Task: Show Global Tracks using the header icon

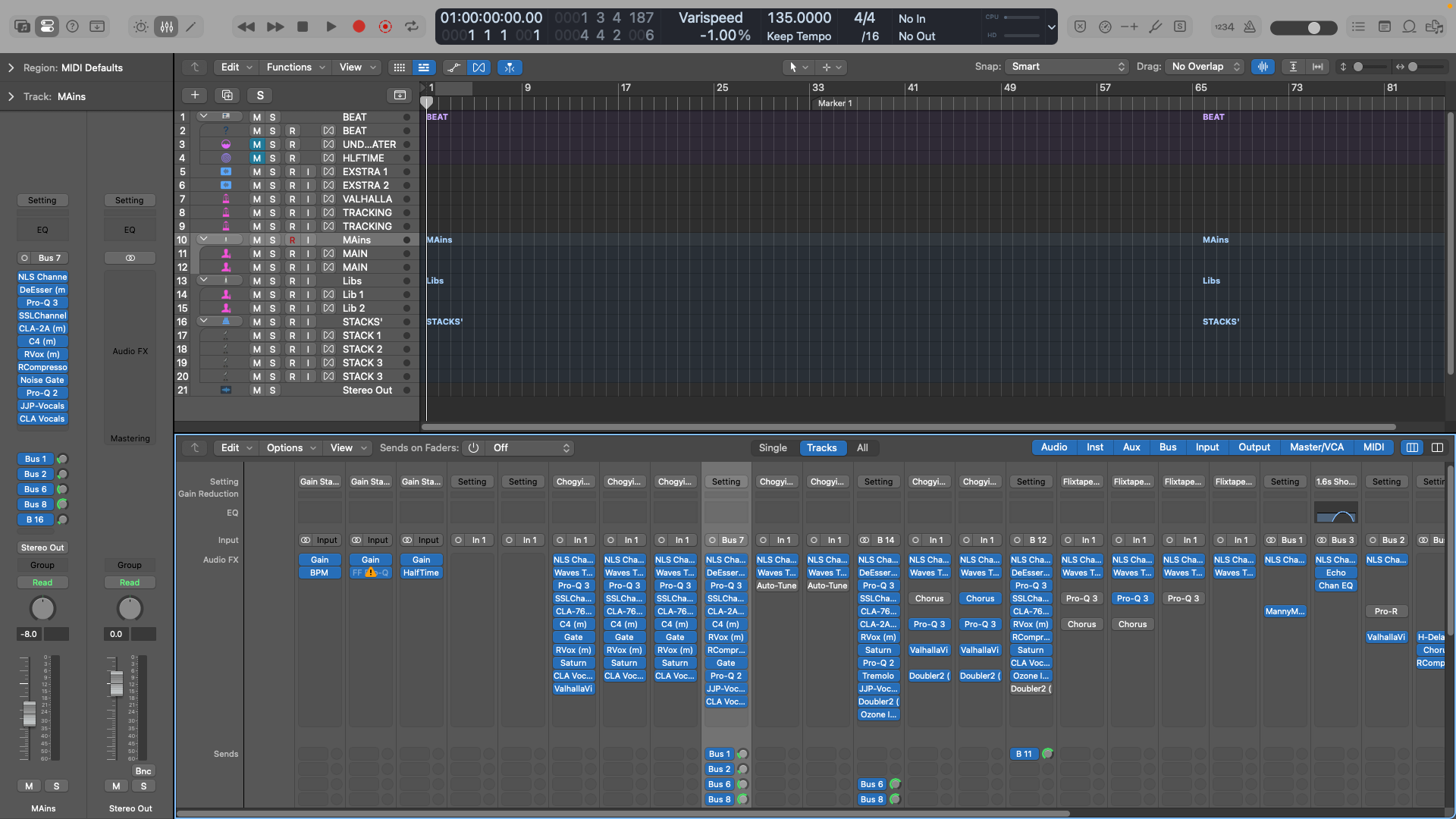Action: point(400,95)
